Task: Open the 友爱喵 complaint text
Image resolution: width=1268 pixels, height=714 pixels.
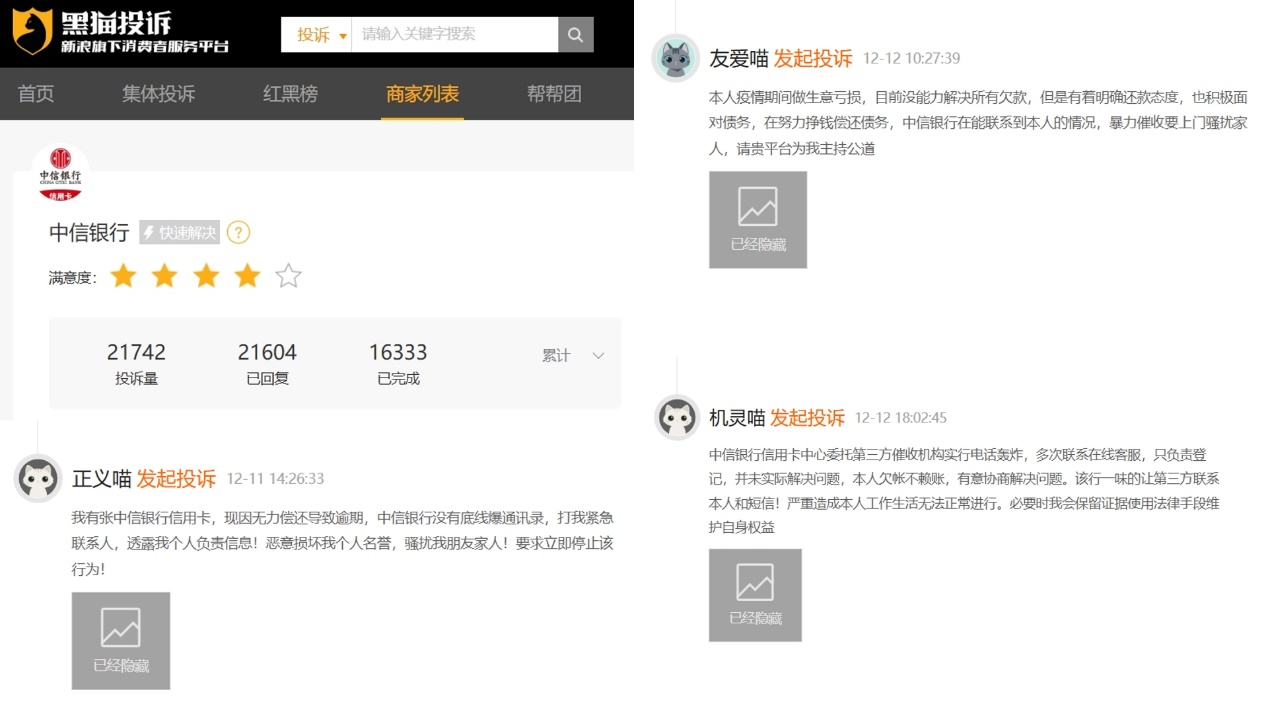Action: tap(979, 123)
